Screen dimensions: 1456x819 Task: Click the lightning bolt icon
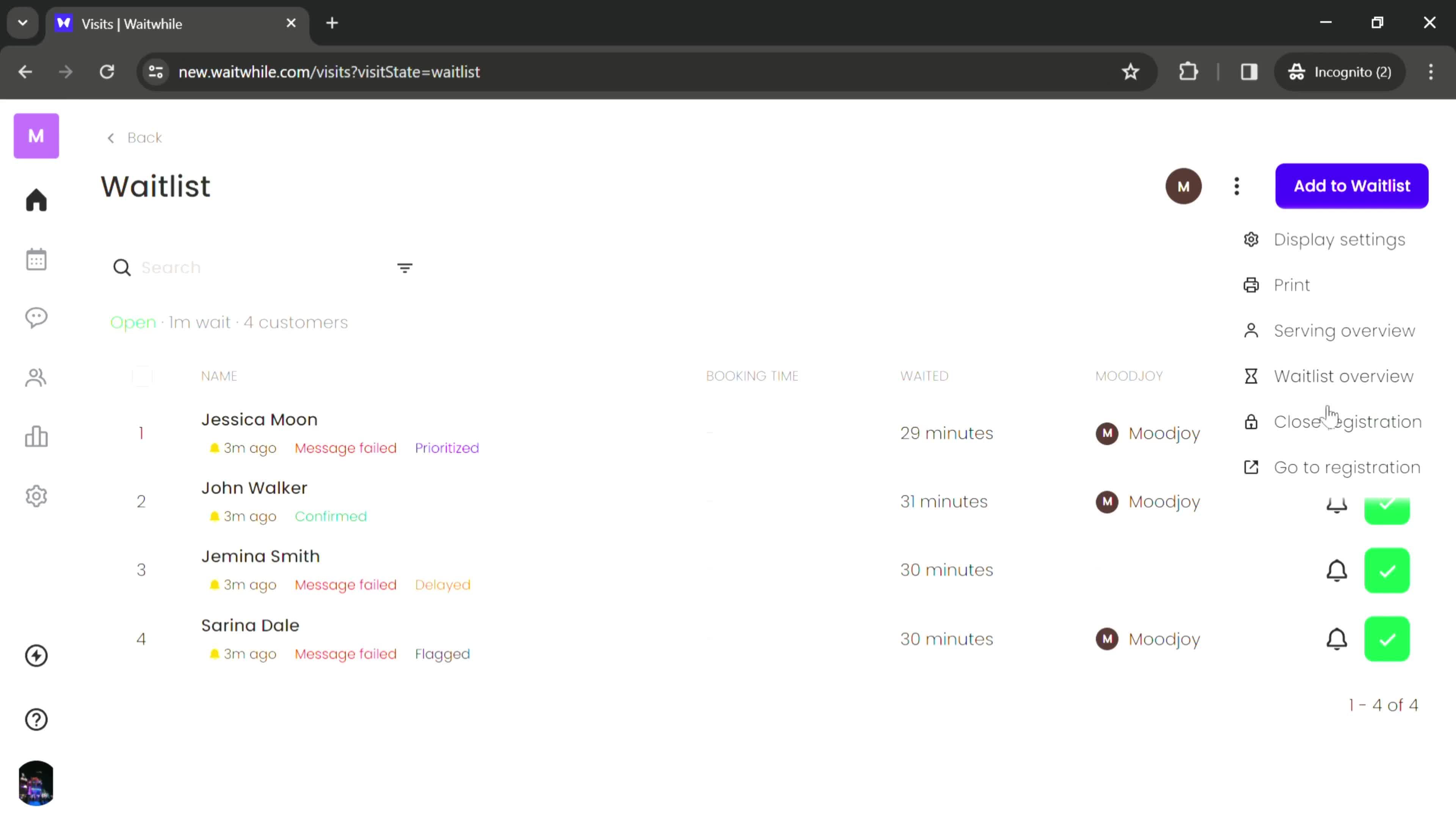[x=36, y=656]
